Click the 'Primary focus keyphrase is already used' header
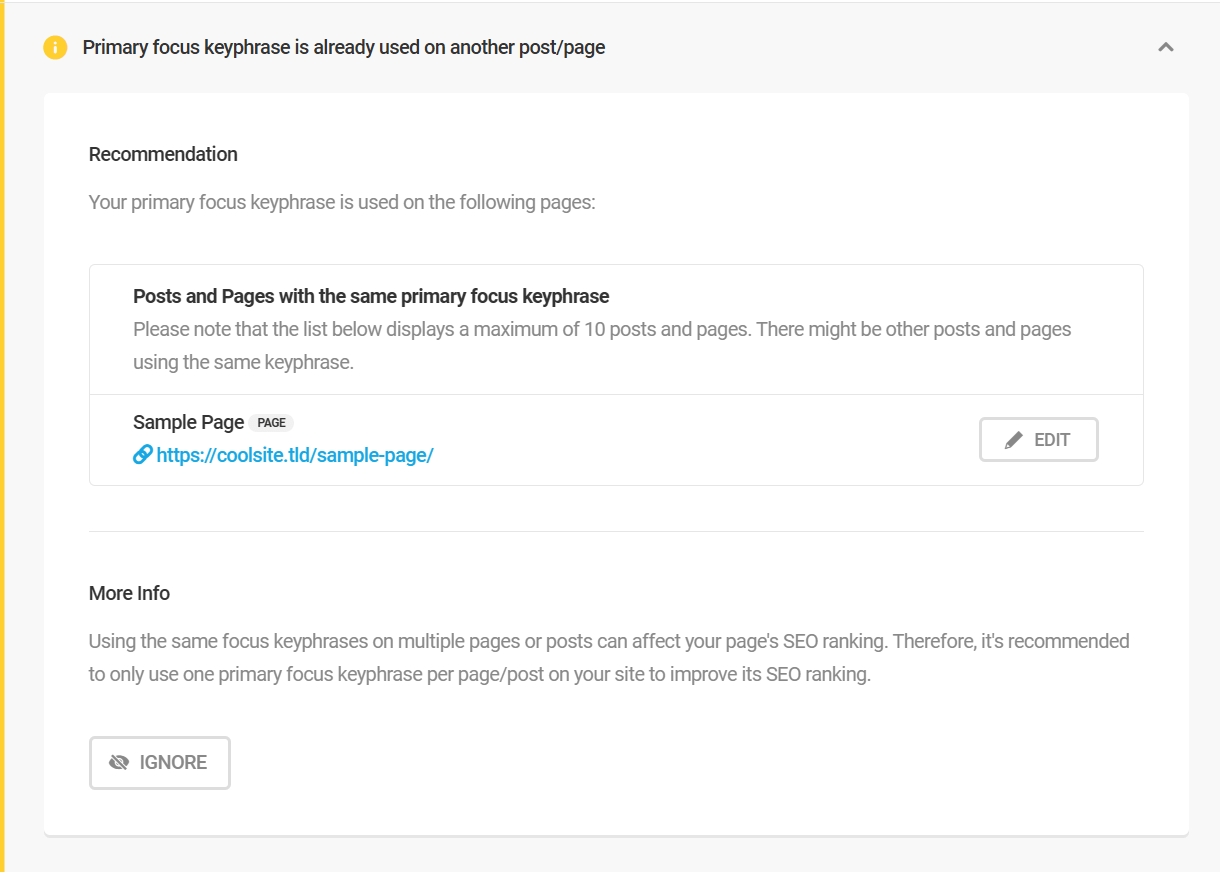Image resolution: width=1220 pixels, height=872 pixels. 343,47
